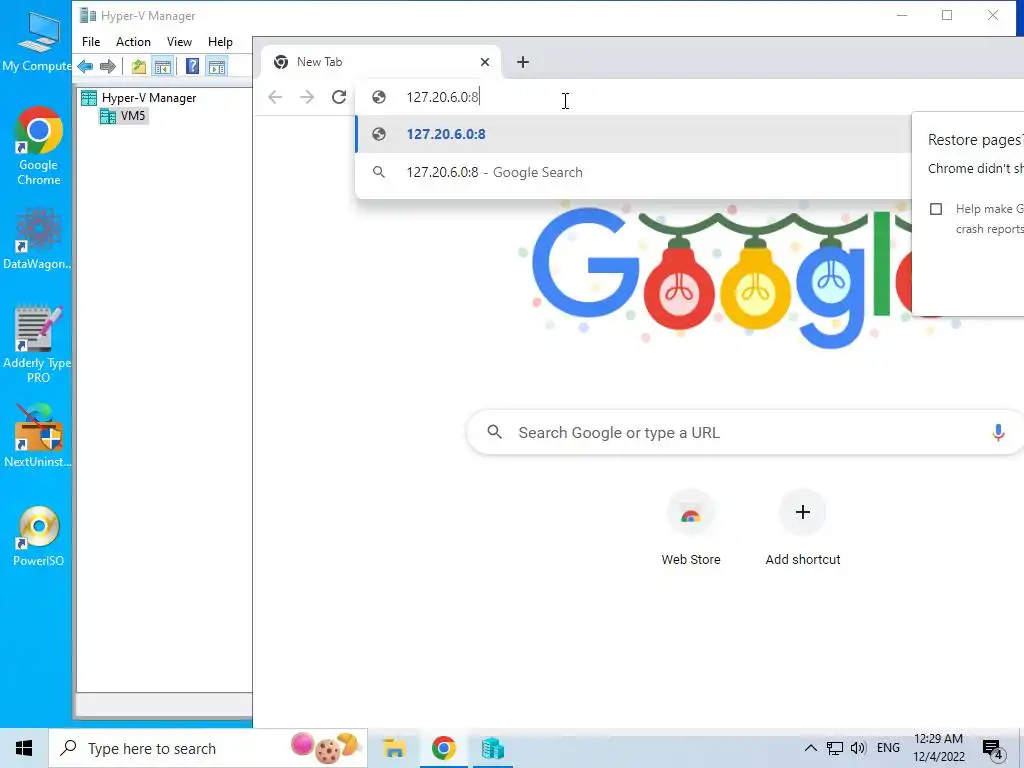1024x768 pixels.
Task: Open the Windows Start menu
Action: point(24,748)
